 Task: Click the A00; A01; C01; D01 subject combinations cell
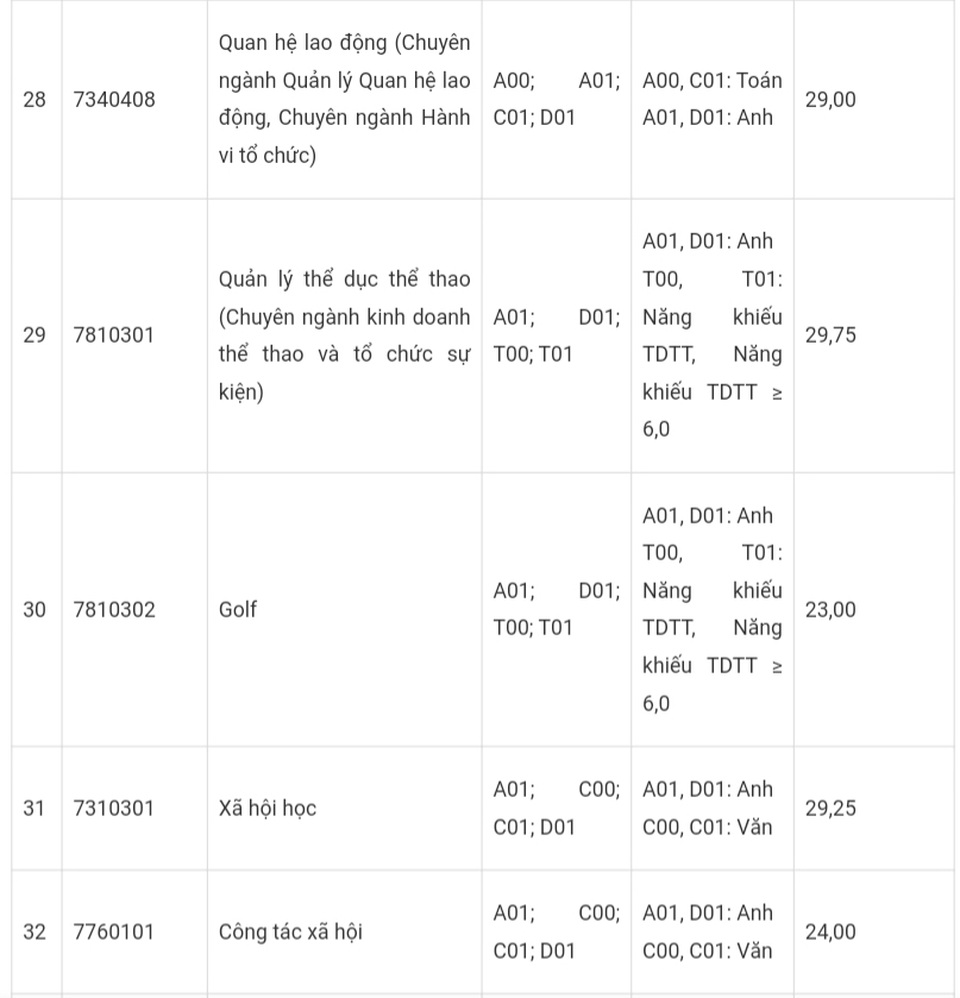click(556, 99)
